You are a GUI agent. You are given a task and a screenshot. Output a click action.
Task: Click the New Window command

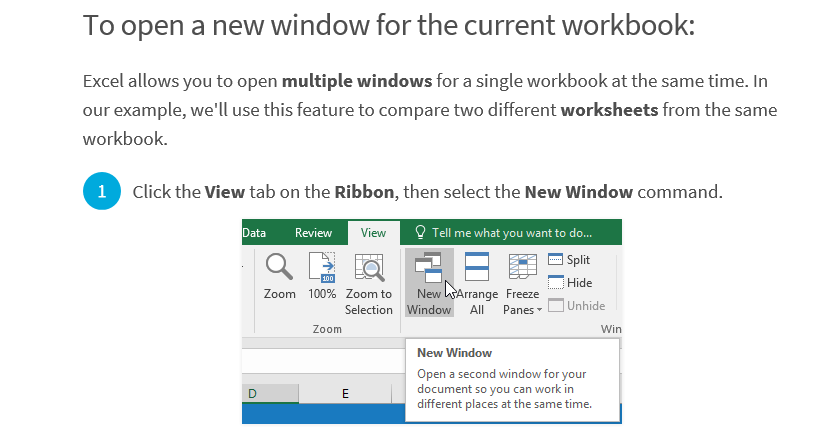[429, 283]
